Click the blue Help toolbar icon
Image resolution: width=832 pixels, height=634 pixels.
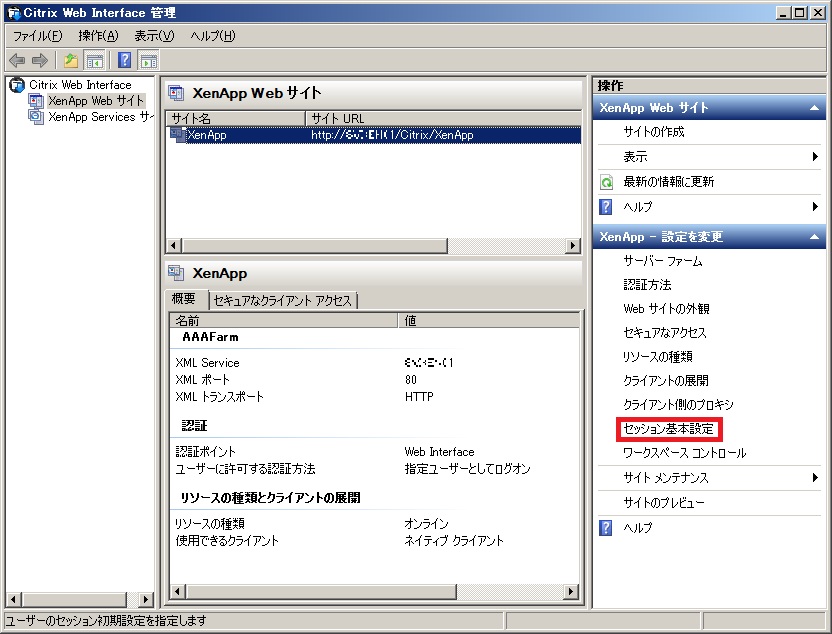coord(125,60)
